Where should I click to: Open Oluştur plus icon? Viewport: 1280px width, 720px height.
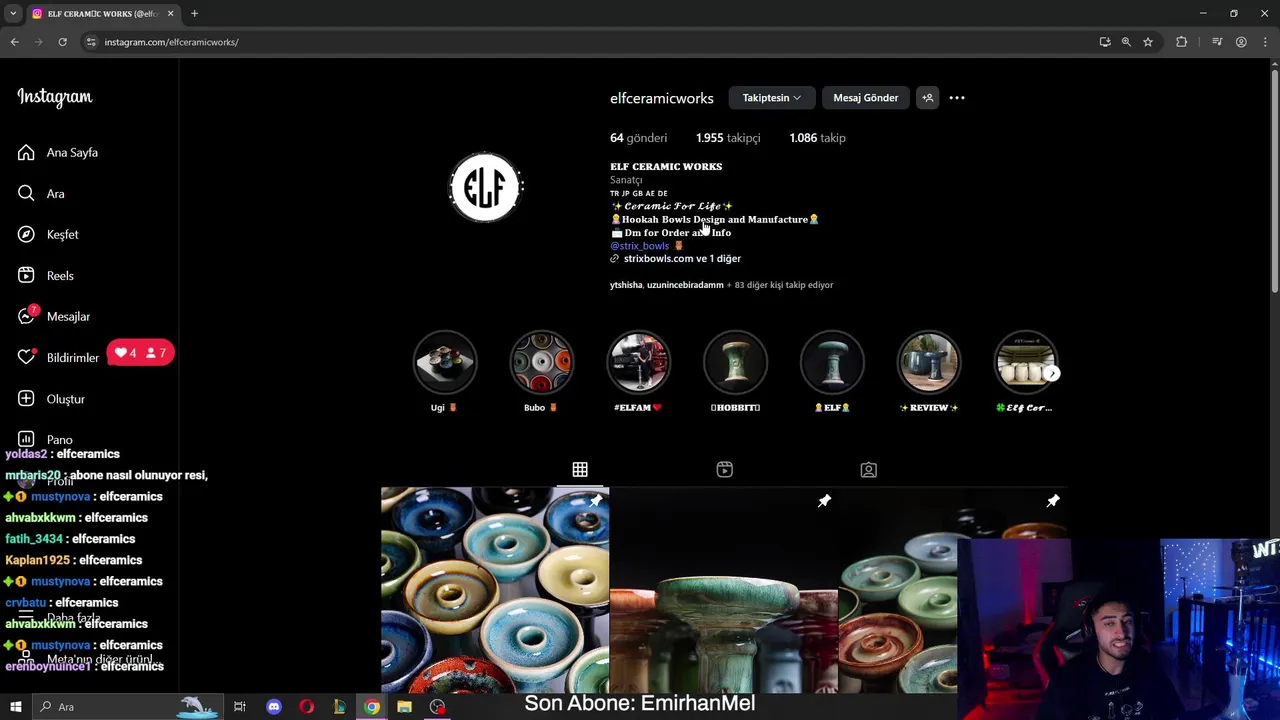coord(26,398)
